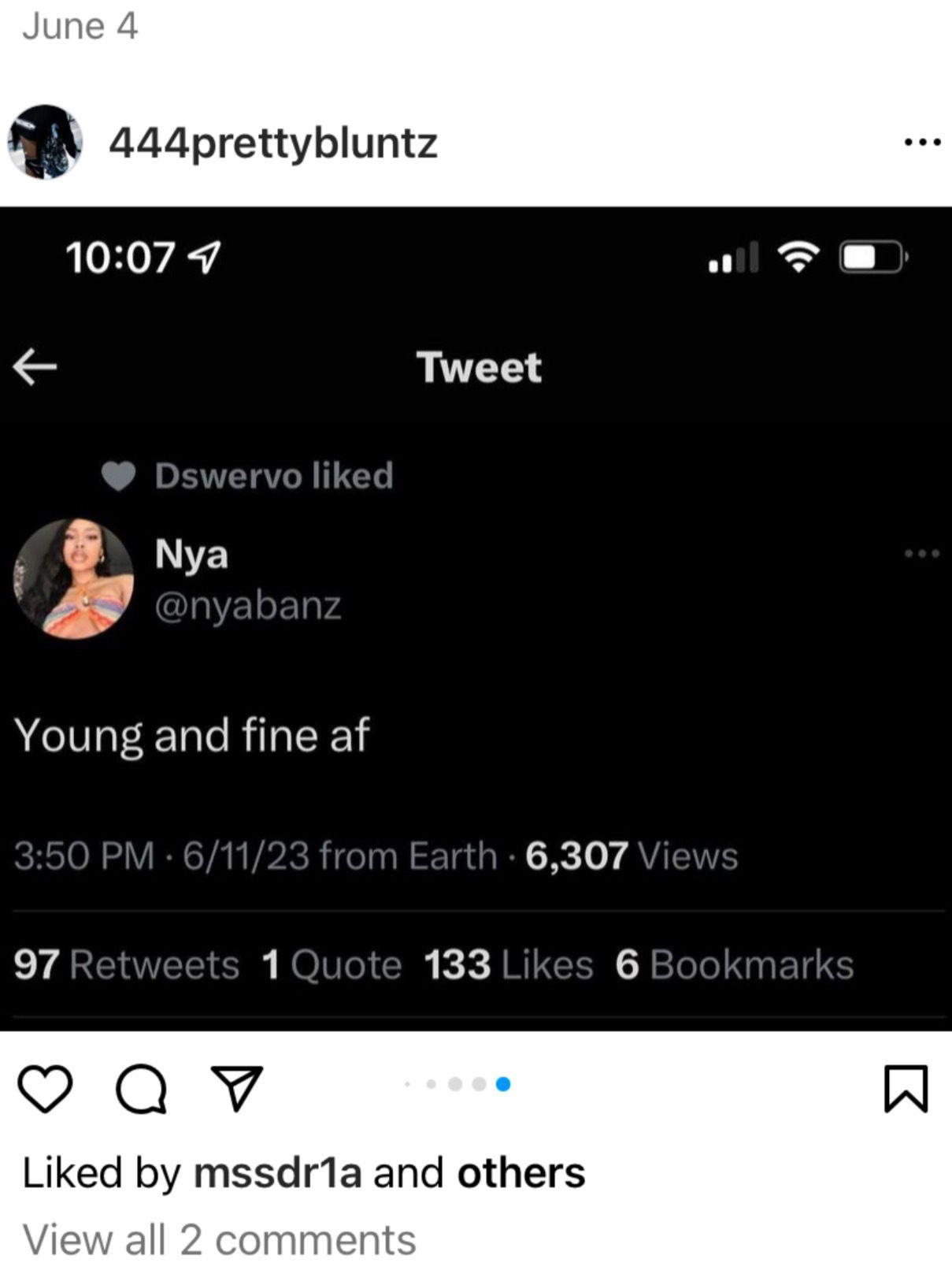Open mssdr1a's profile from likes
The width and height of the screenshot is (952, 1270).
[277, 1173]
